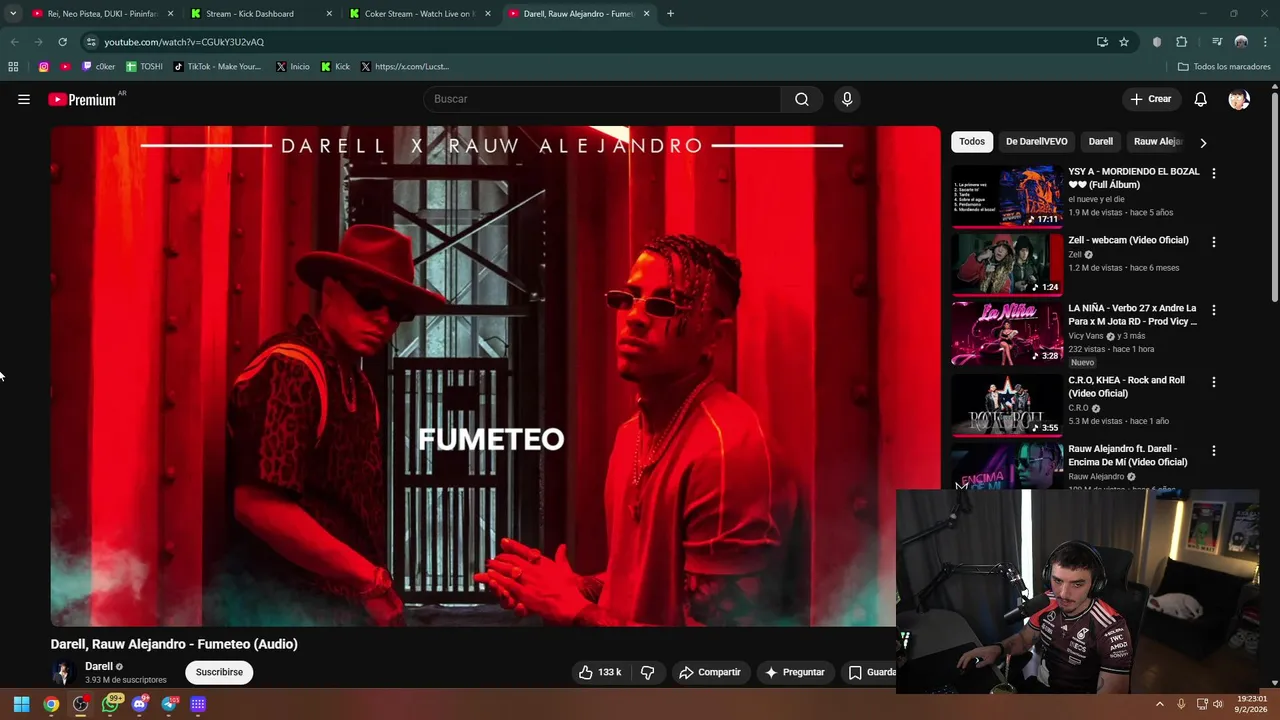Open options for YSY A album video
The height and width of the screenshot is (720, 1280).
[1214, 173]
